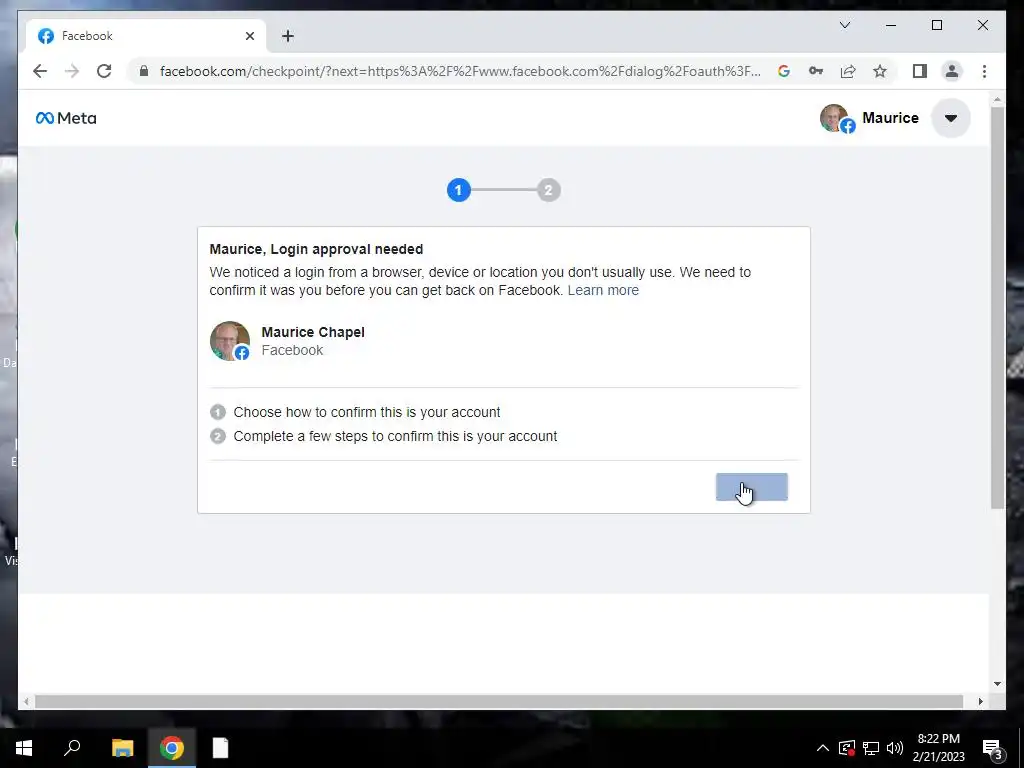Click the Maurice Chapel name text
Image resolution: width=1024 pixels, height=768 pixels.
[313, 332]
